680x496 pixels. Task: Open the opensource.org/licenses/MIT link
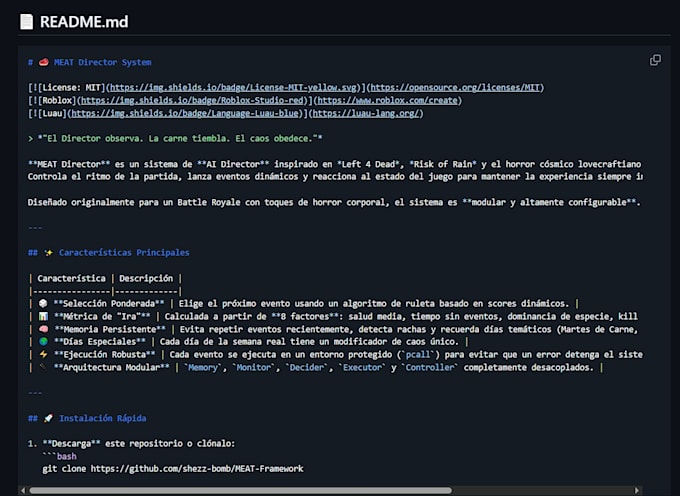(x=455, y=88)
